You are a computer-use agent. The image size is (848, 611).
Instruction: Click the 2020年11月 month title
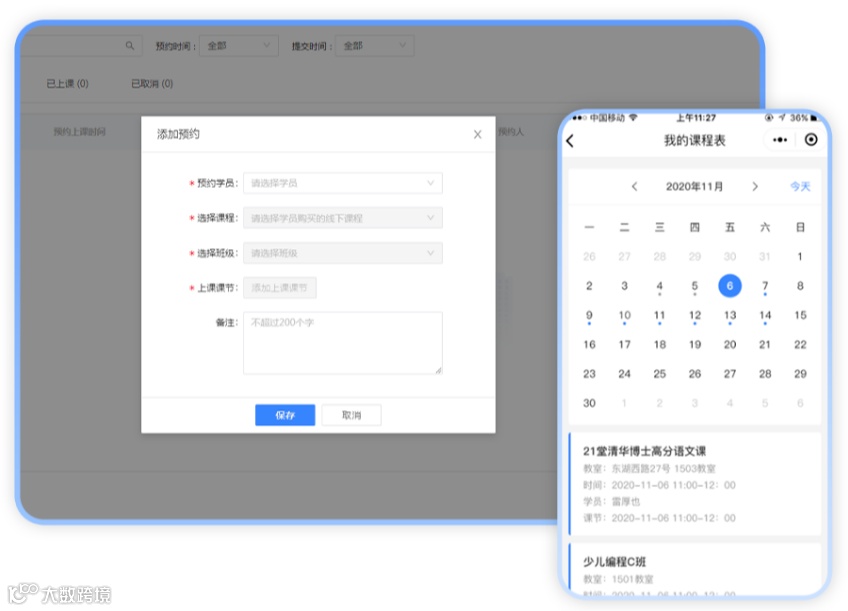click(x=694, y=187)
